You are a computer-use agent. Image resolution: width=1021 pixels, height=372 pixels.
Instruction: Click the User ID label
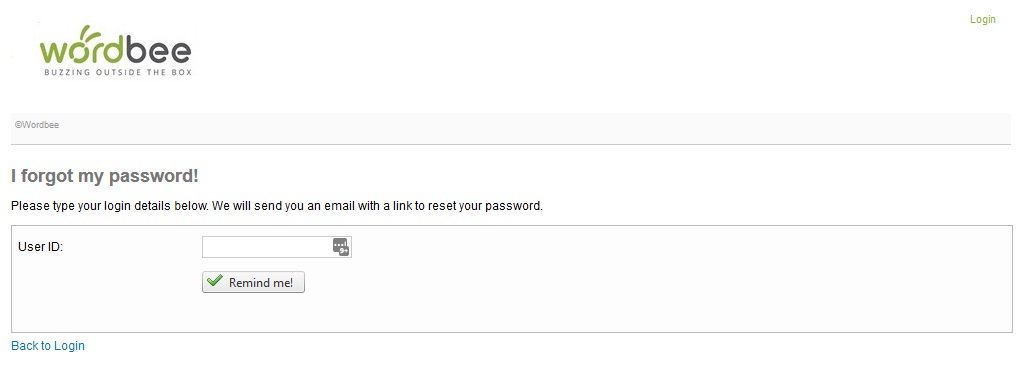(x=40, y=247)
